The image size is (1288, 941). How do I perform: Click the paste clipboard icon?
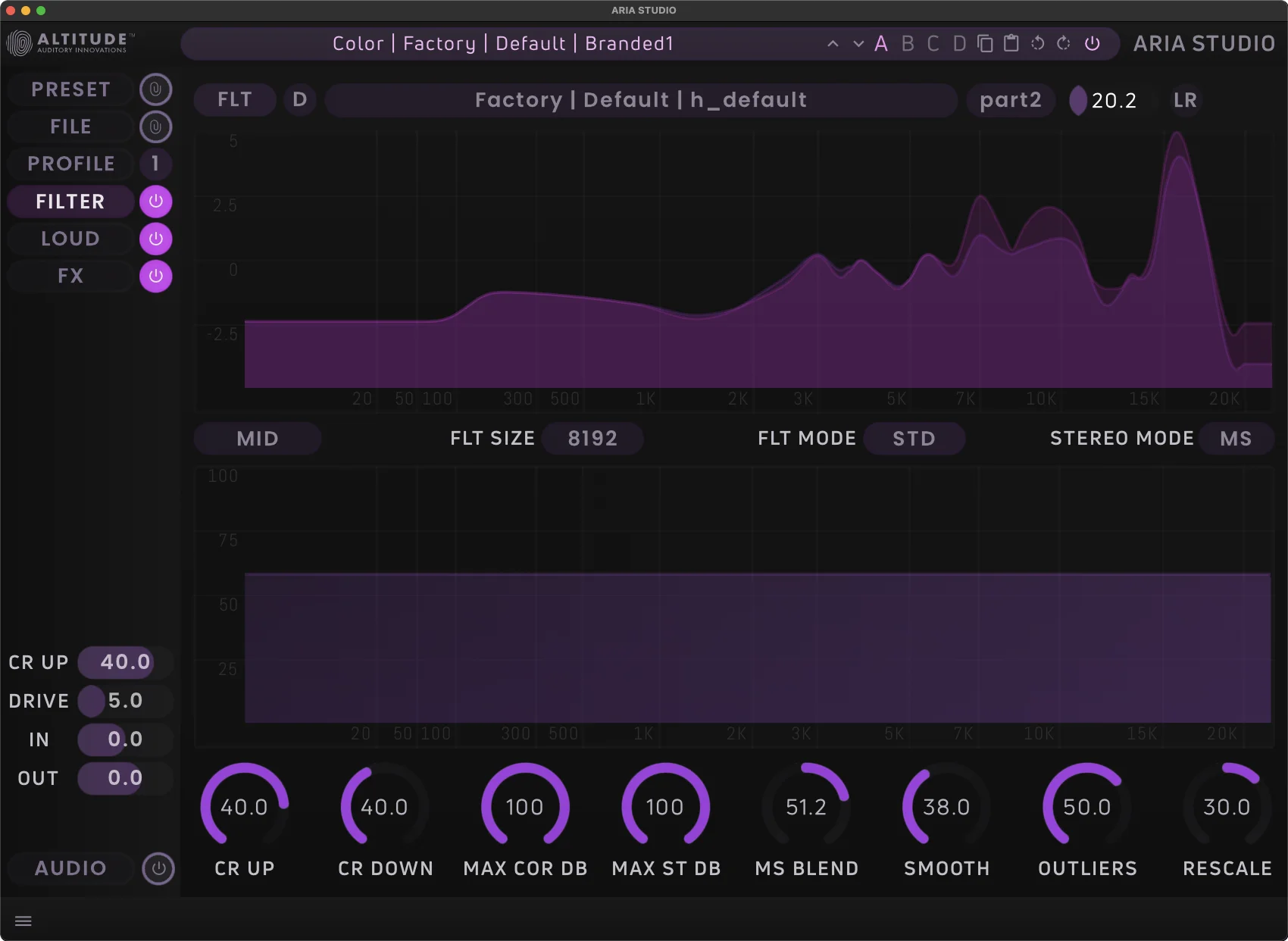[x=1011, y=44]
